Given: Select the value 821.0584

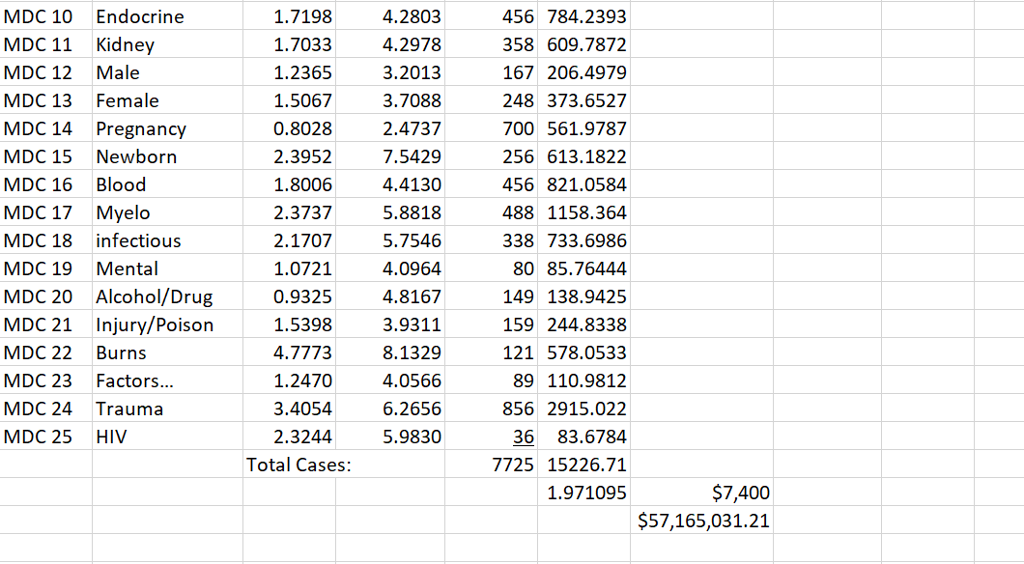Looking at the screenshot, I should pos(584,185).
